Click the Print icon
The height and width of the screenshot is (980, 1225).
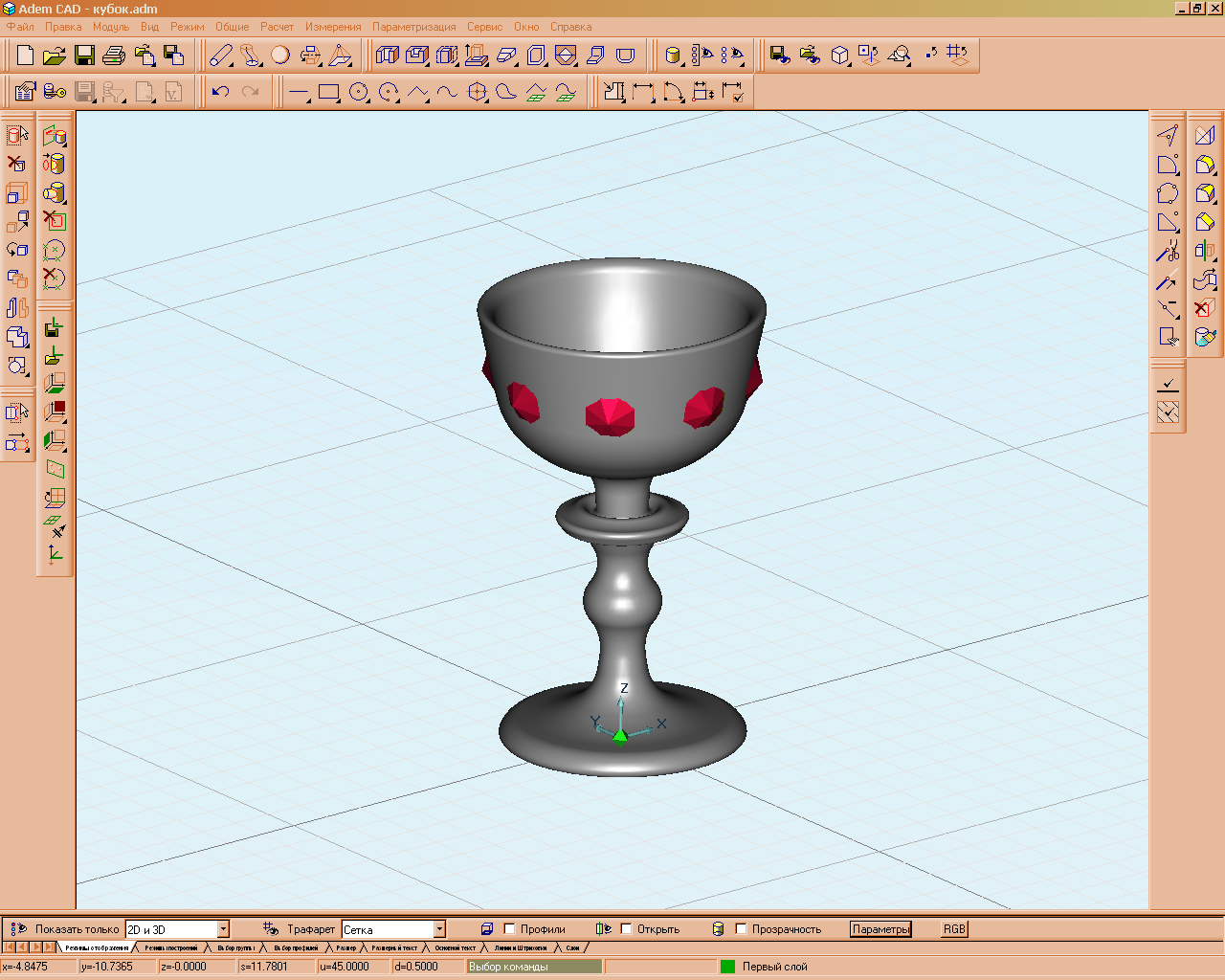[x=114, y=56]
